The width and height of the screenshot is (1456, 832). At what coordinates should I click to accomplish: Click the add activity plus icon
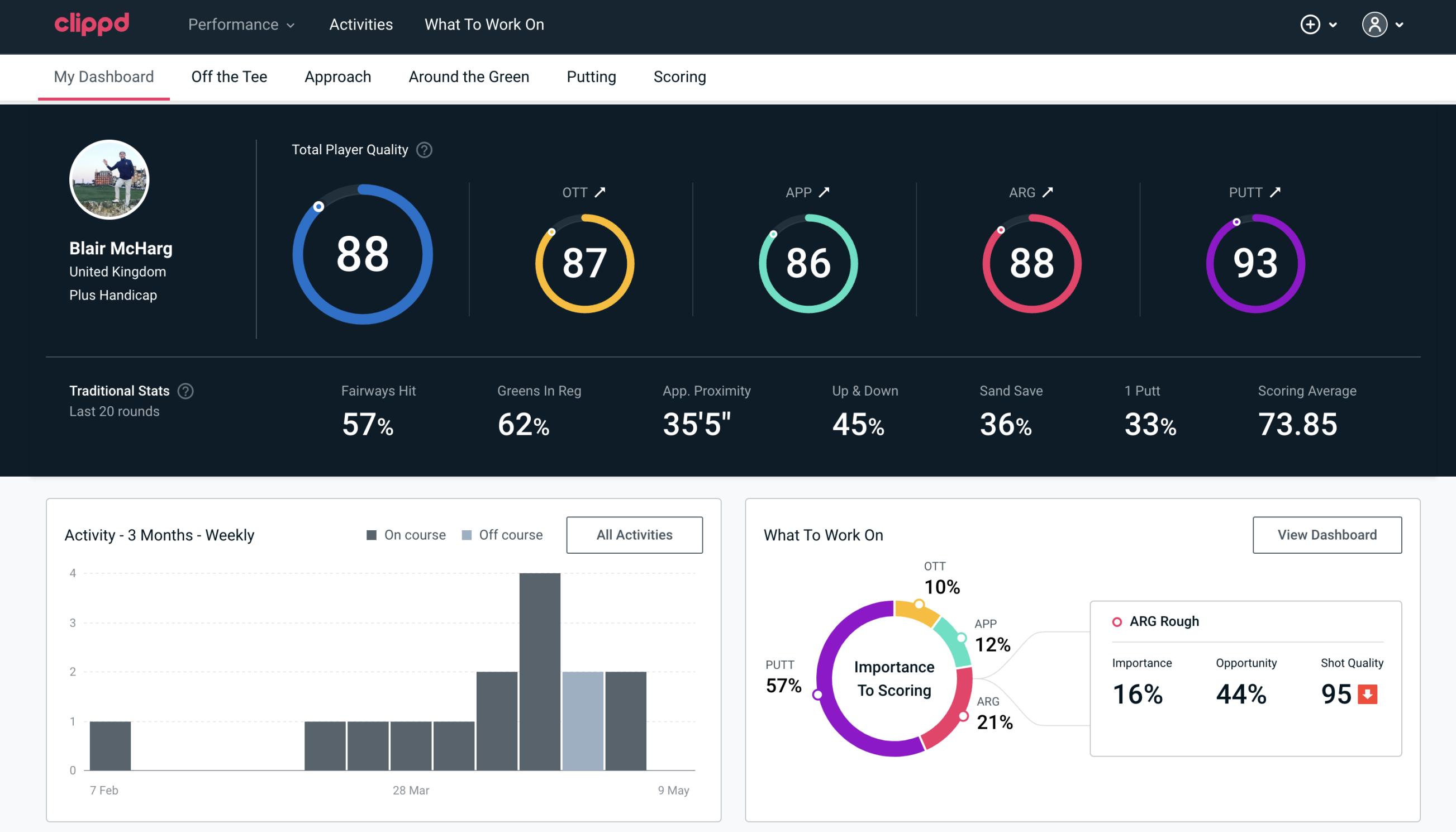point(1311,25)
